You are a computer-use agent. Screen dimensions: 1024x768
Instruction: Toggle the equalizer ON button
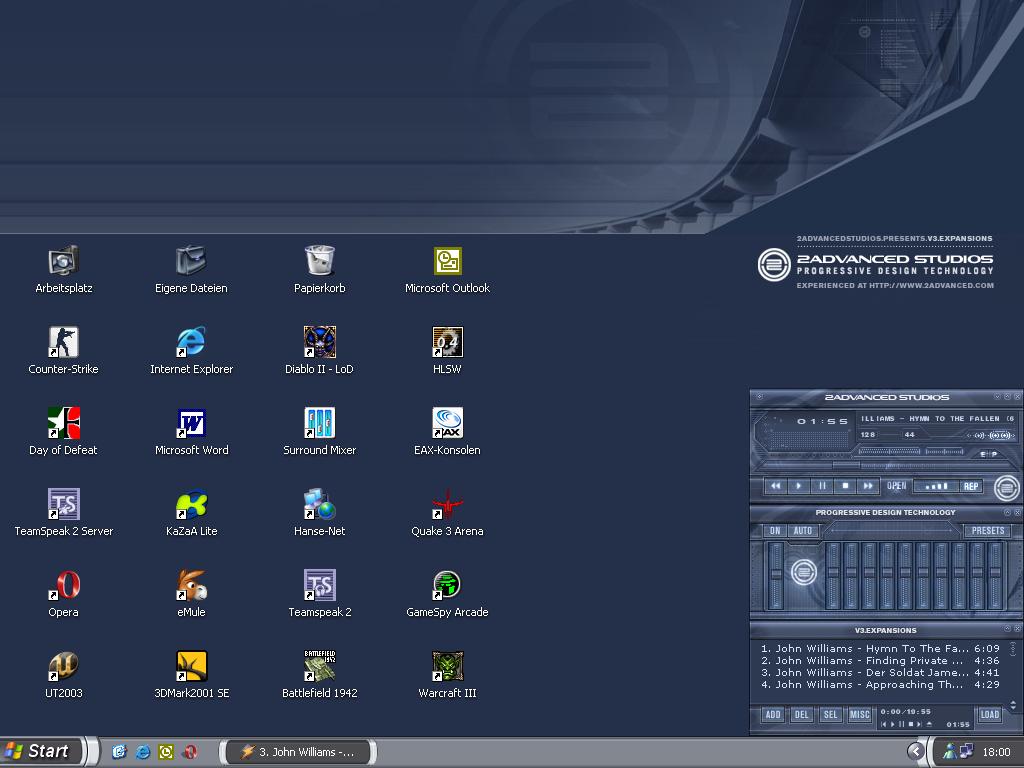point(775,531)
